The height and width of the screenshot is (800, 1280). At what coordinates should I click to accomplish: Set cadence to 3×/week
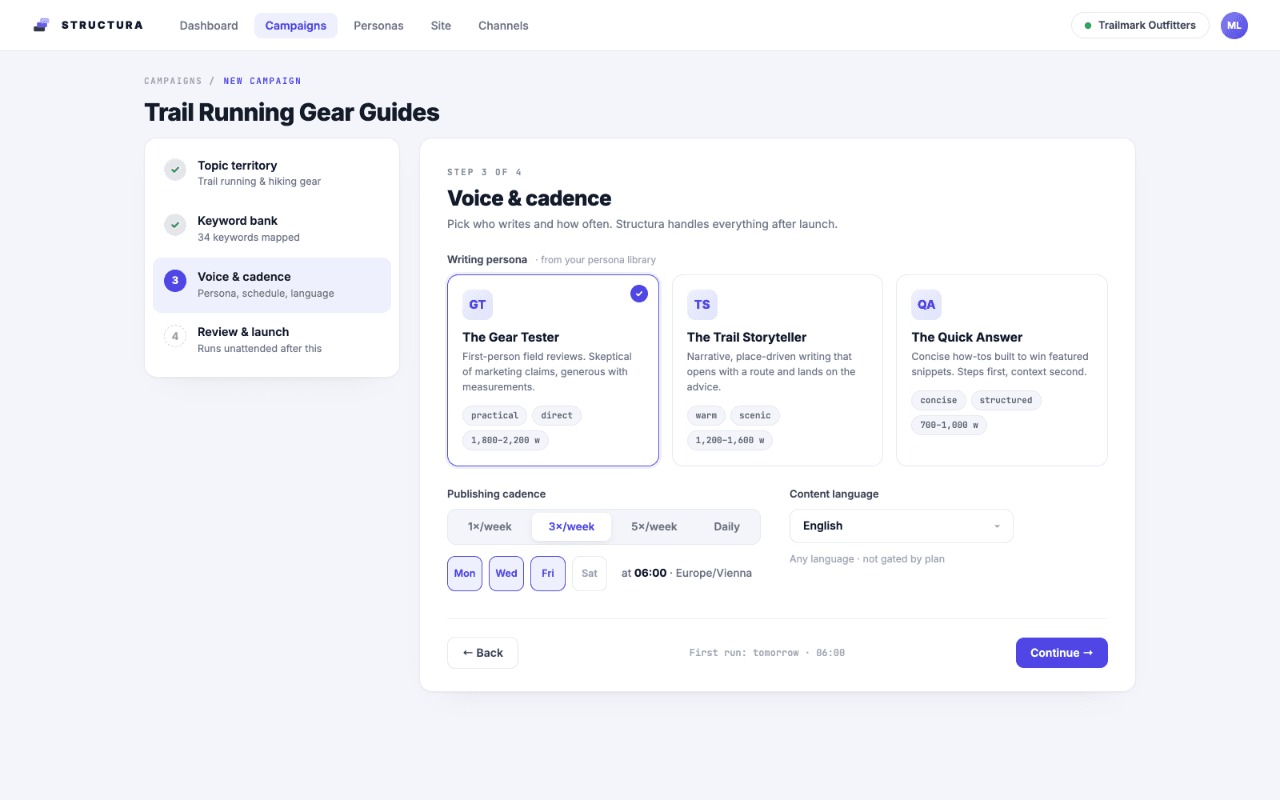pos(572,527)
